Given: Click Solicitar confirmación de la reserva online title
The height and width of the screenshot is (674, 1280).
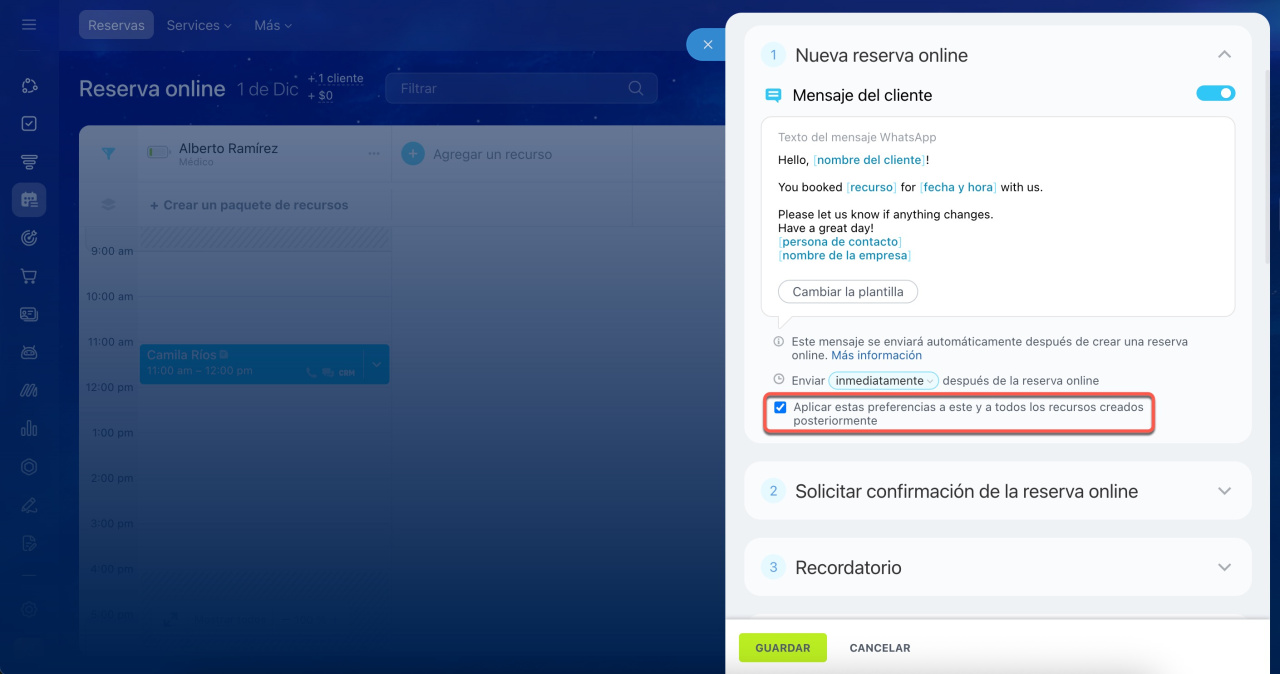Looking at the screenshot, I should click(x=966, y=491).
